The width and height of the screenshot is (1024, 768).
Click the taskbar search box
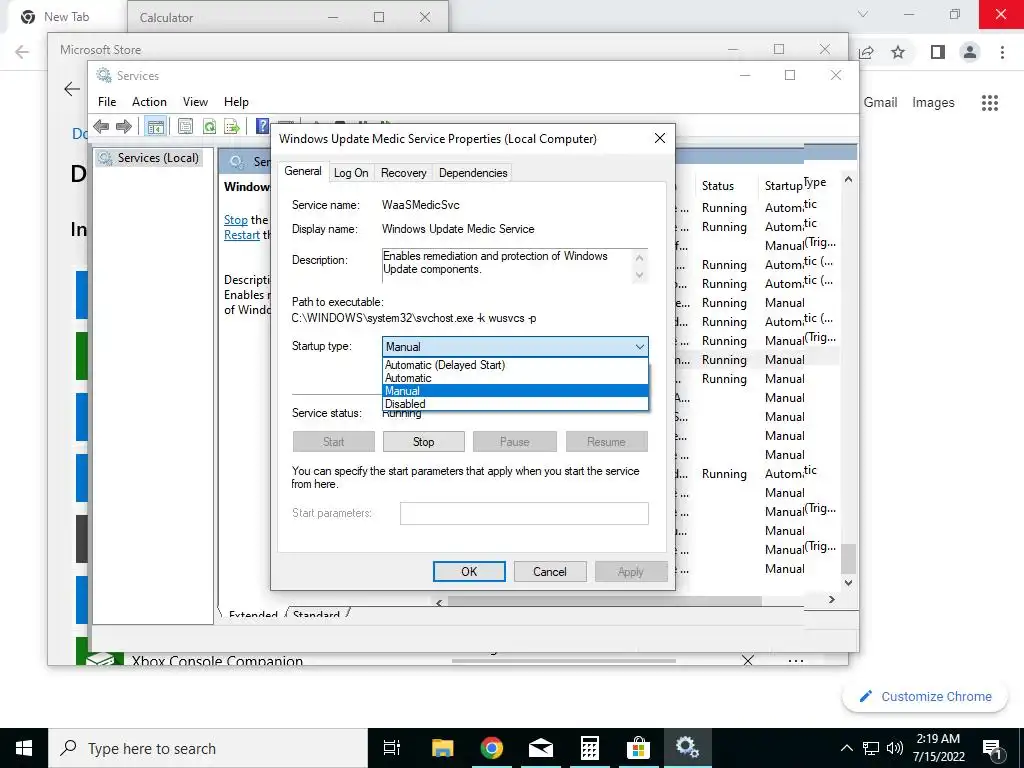click(208, 748)
